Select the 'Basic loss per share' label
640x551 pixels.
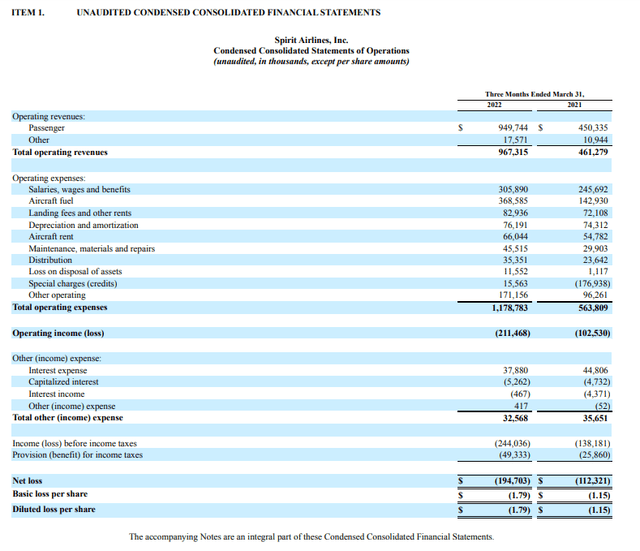50,494
